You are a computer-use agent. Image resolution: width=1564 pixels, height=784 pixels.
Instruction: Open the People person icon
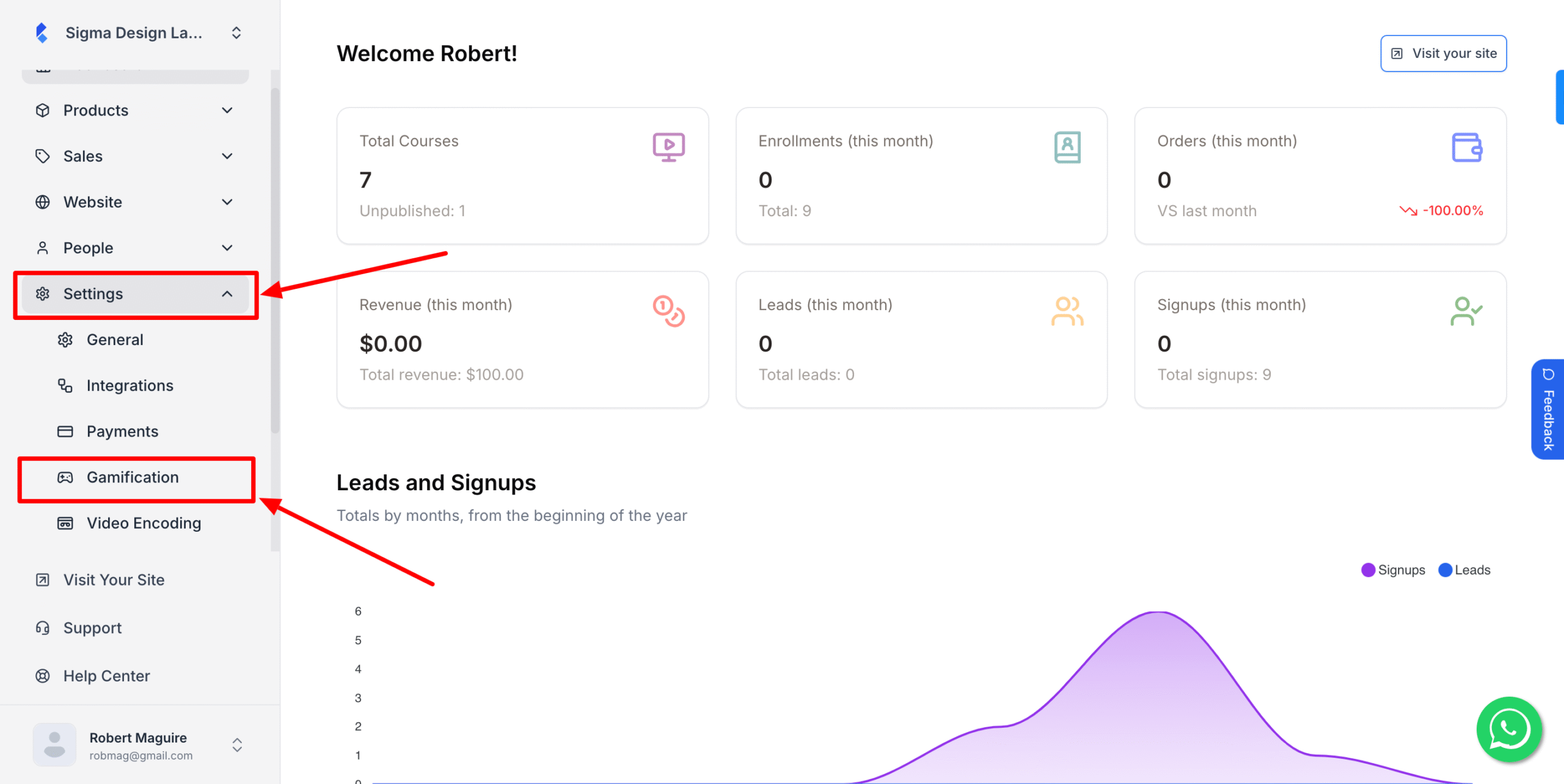pos(43,247)
